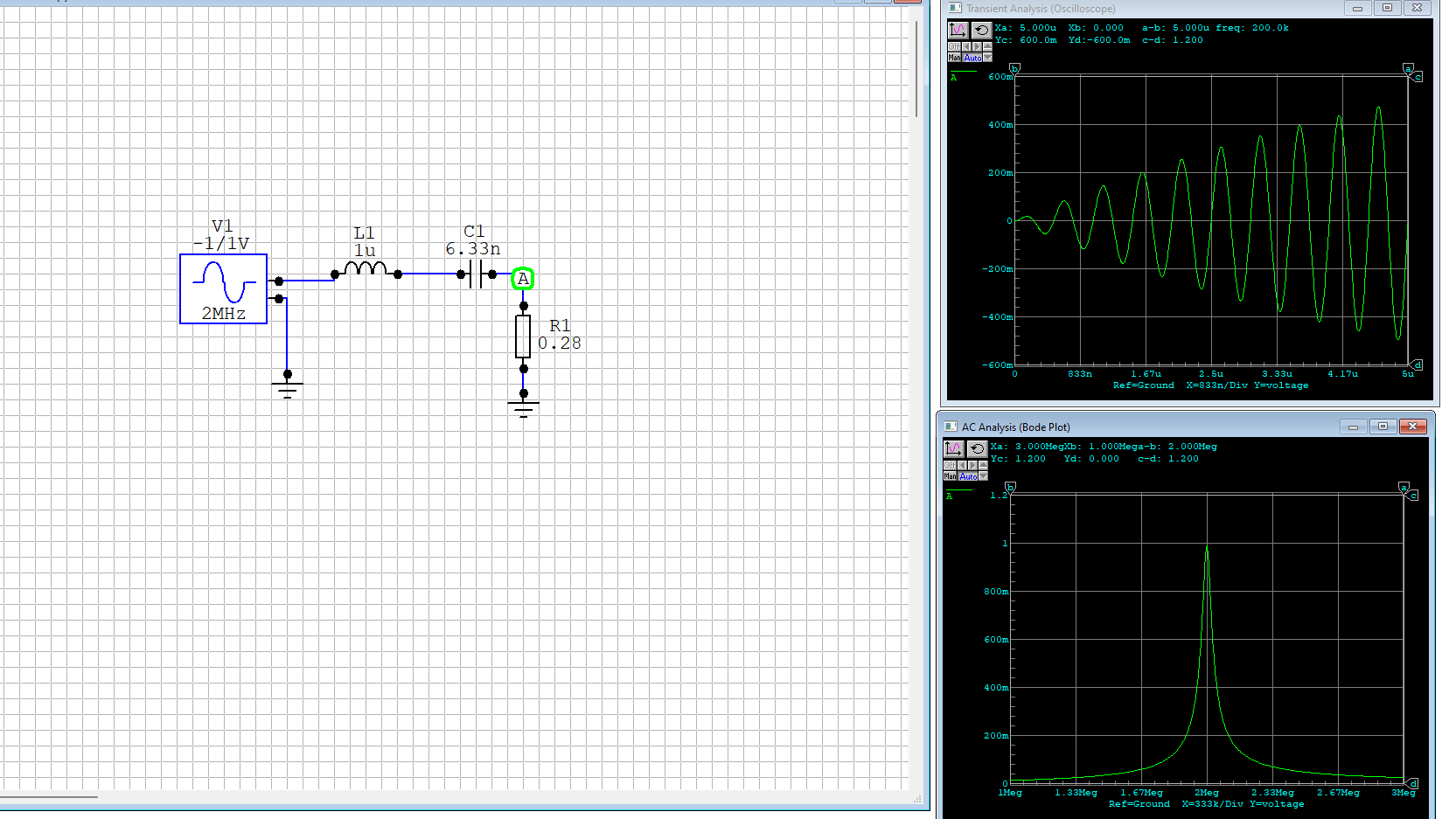Click the waveform setup icon in the AC Analysis window
This screenshot has width=1456, height=819.
coord(954,449)
